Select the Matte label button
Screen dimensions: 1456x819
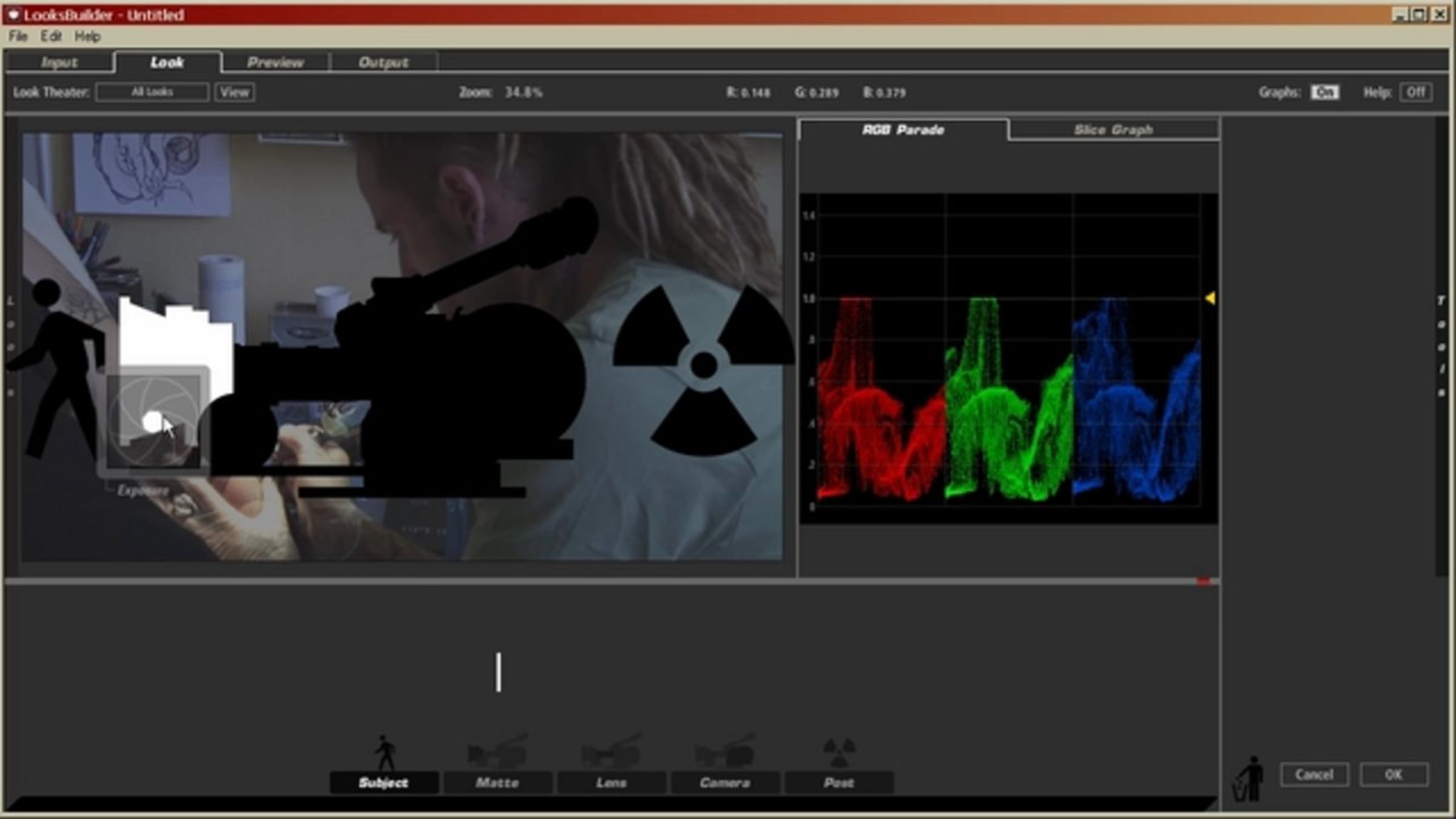[x=497, y=783]
